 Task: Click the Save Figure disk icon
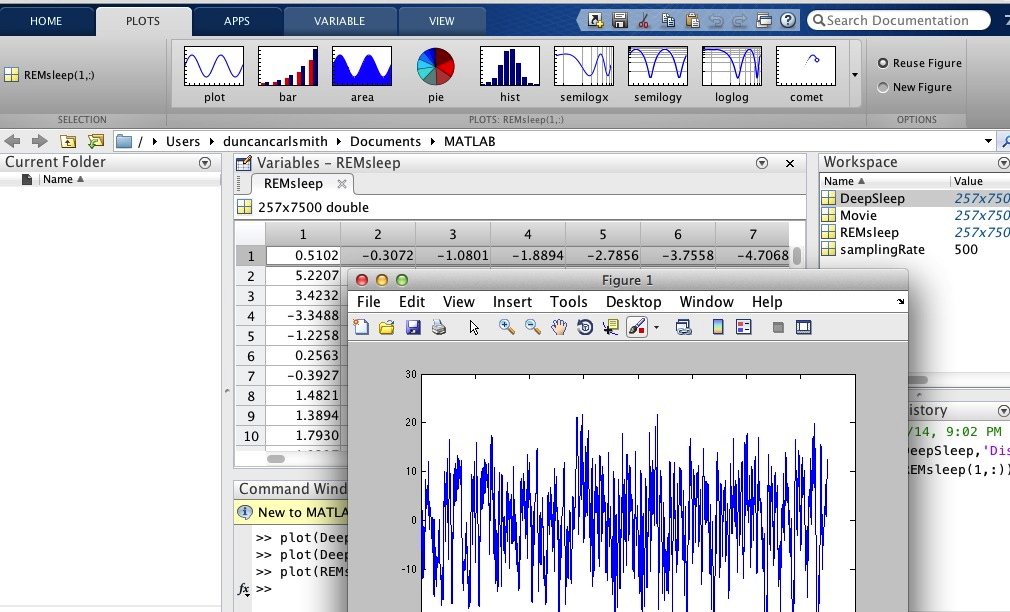pyautogui.click(x=413, y=327)
